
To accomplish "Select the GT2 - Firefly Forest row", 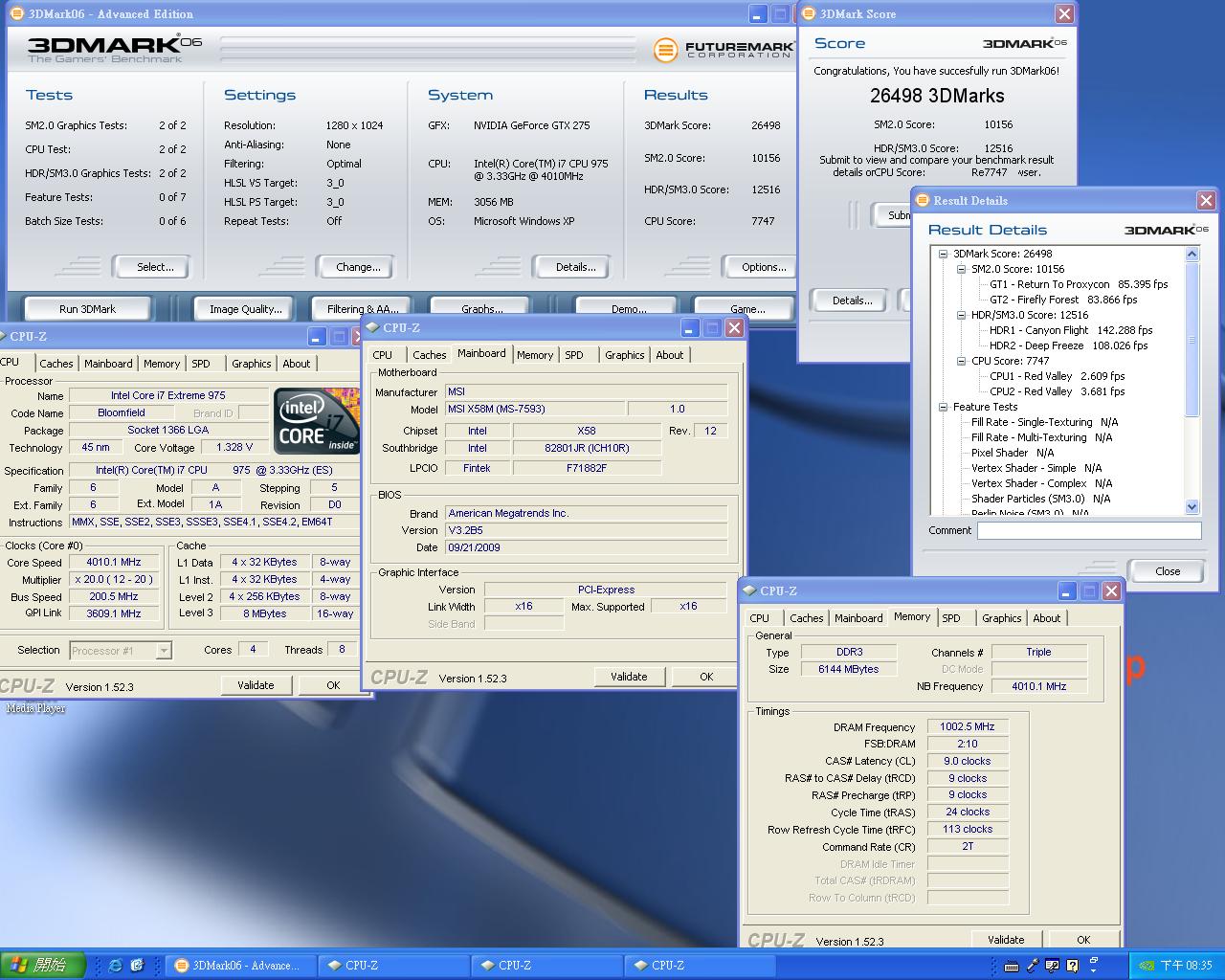I will (x=1063, y=300).
